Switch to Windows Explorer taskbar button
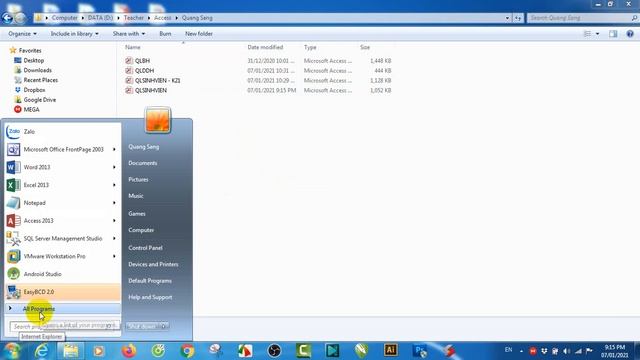Image resolution: width=640 pixels, height=360 pixels. (x=71, y=351)
